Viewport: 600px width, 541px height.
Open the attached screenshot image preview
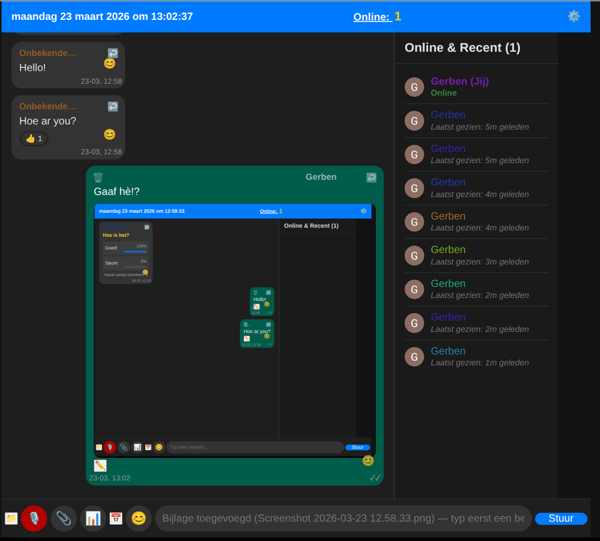click(x=235, y=330)
